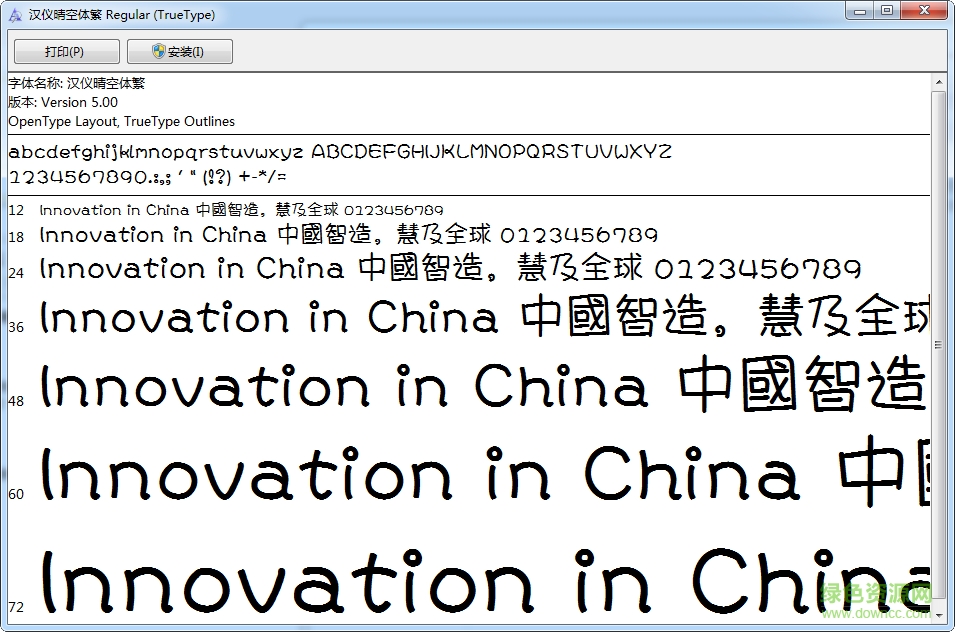Click the 24-point Innovation in China sample
Image resolution: width=955 pixels, height=632 pixels.
pos(450,269)
